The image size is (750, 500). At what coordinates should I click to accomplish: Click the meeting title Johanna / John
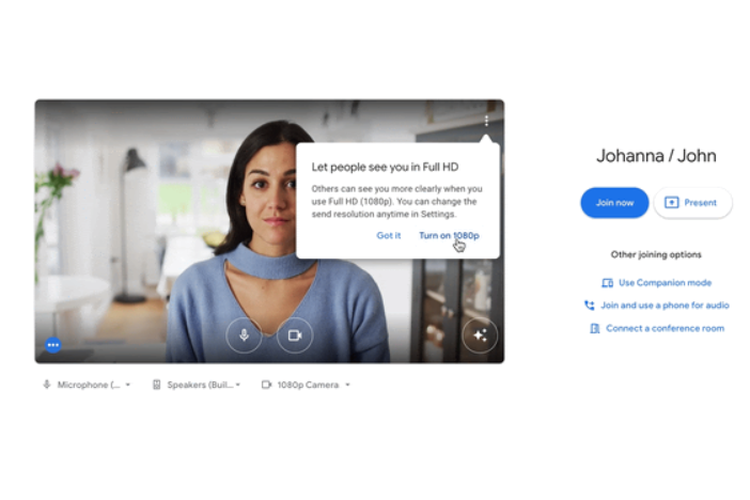[x=656, y=155]
